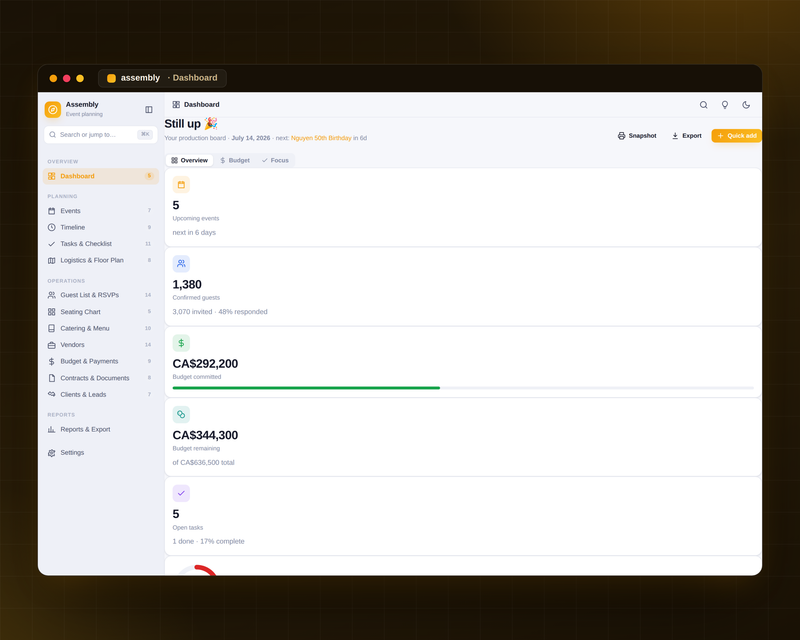Open the Nguyen 50th Birthday link
The width and height of the screenshot is (800, 640).
click(321, 138)
